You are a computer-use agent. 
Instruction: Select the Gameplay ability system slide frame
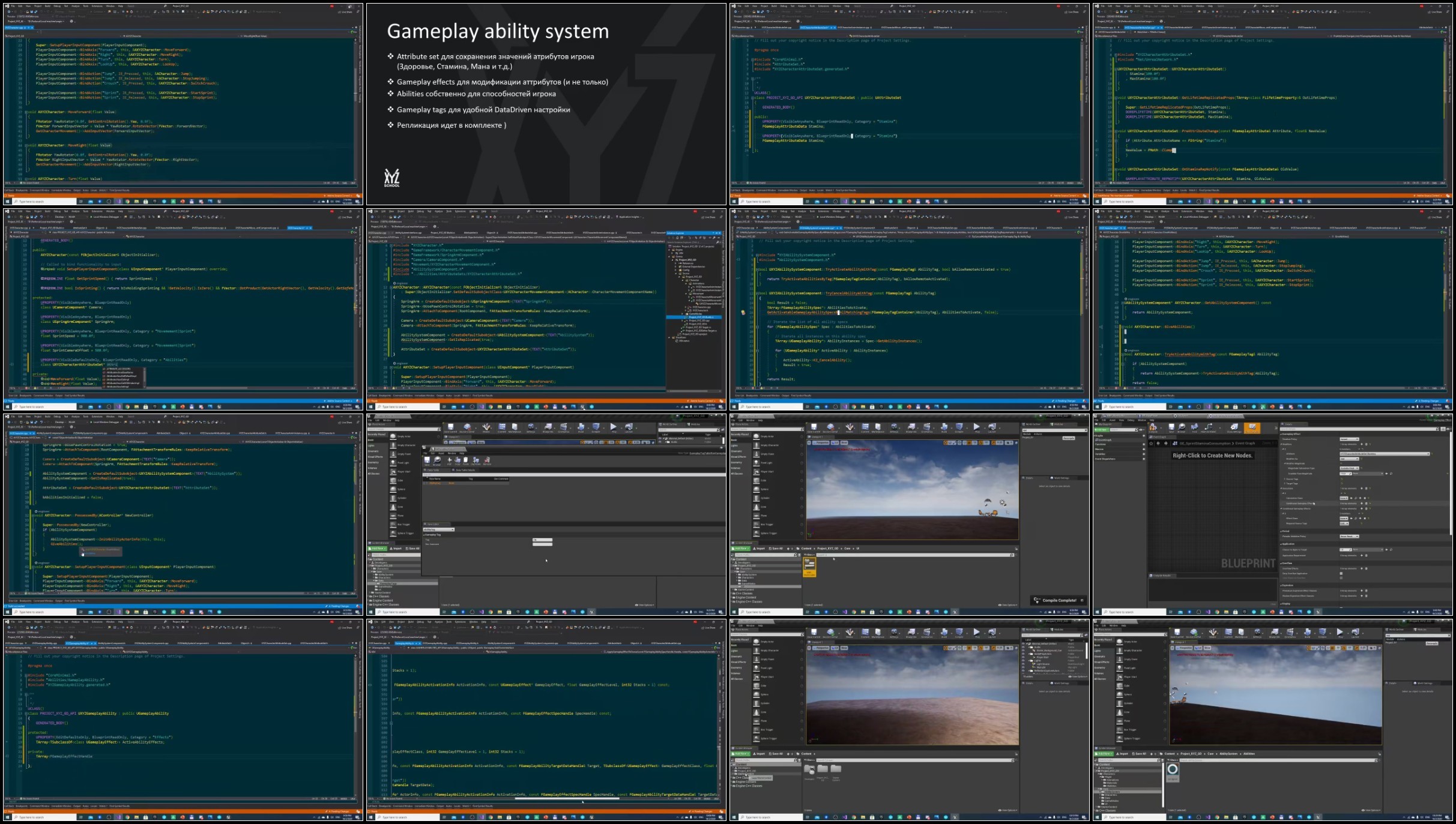[546, 104]
